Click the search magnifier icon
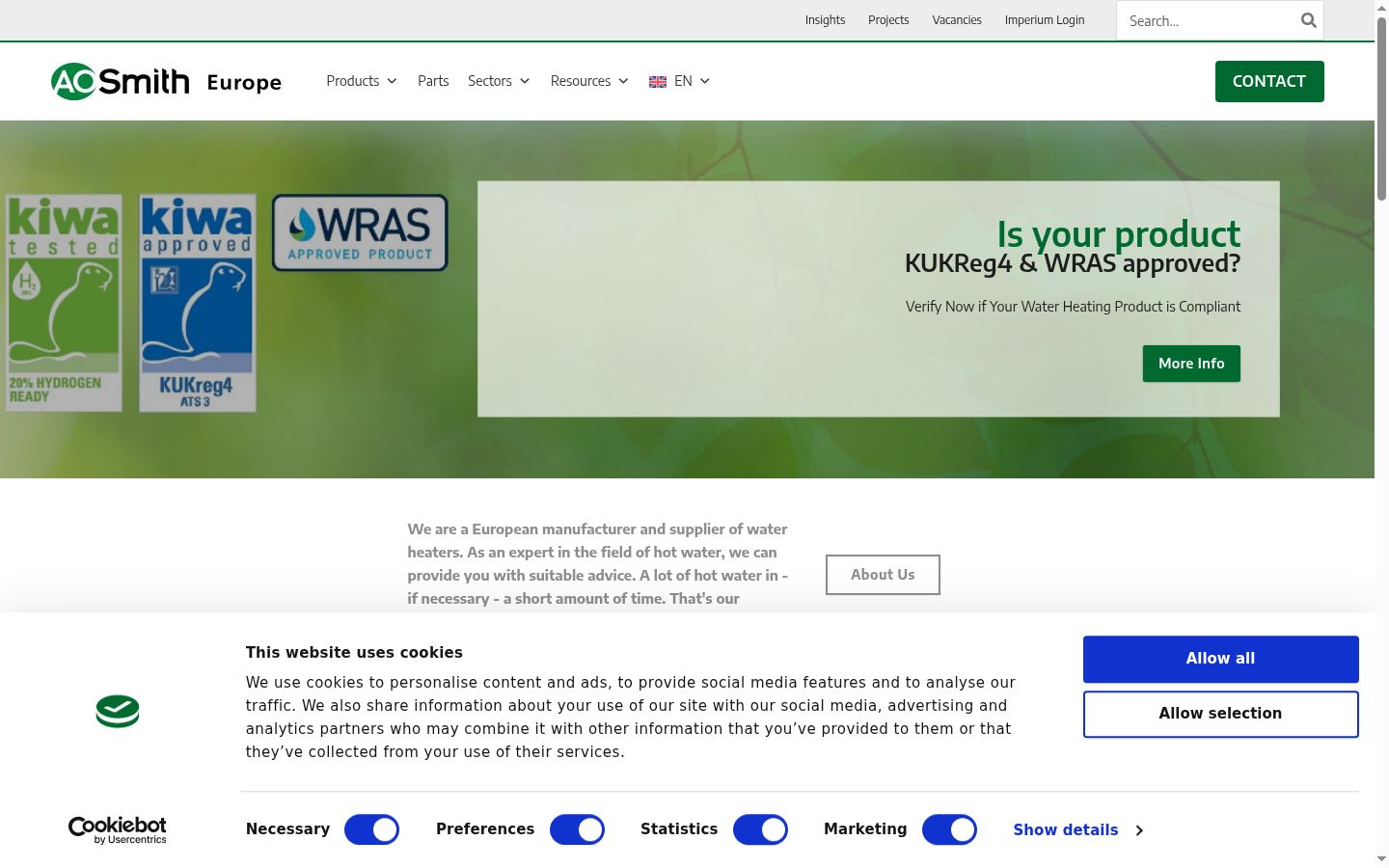 point(1308,20)
